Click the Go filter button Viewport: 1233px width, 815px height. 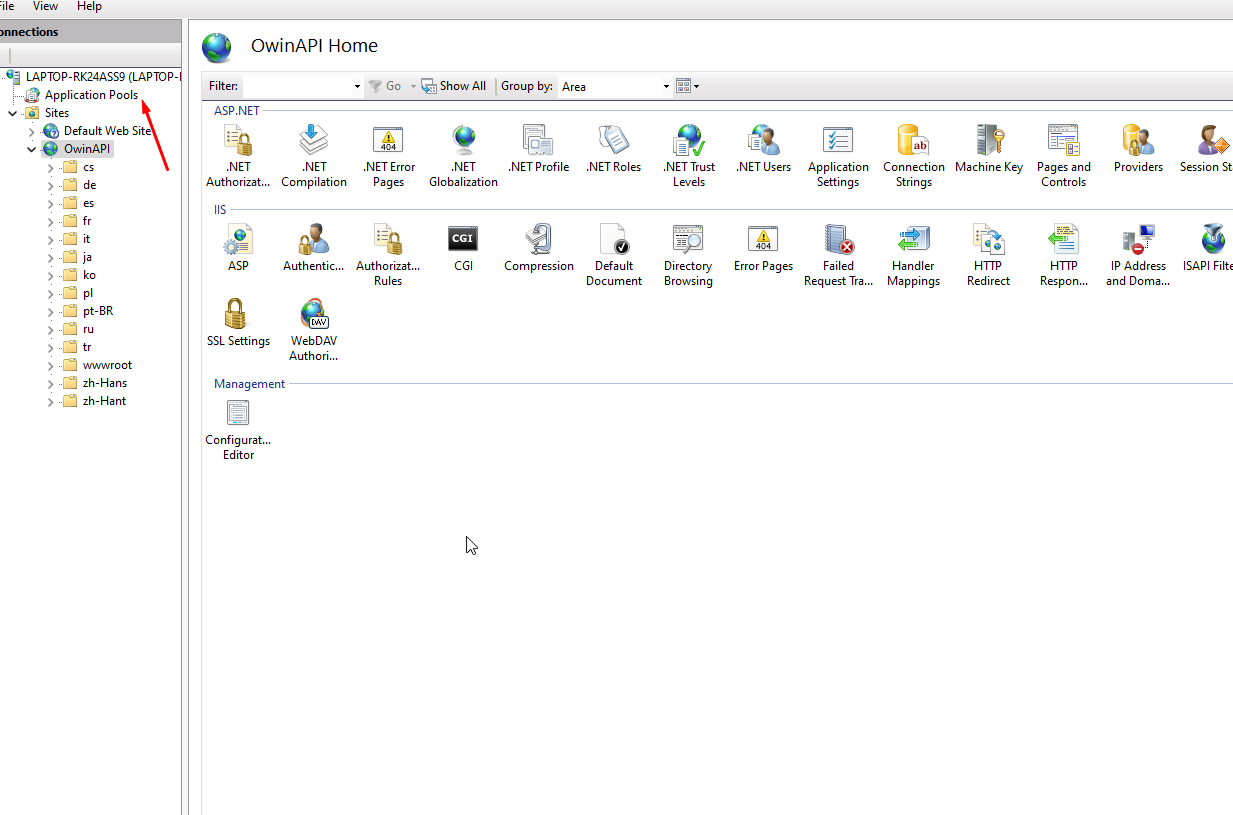(x=385, y=86)
